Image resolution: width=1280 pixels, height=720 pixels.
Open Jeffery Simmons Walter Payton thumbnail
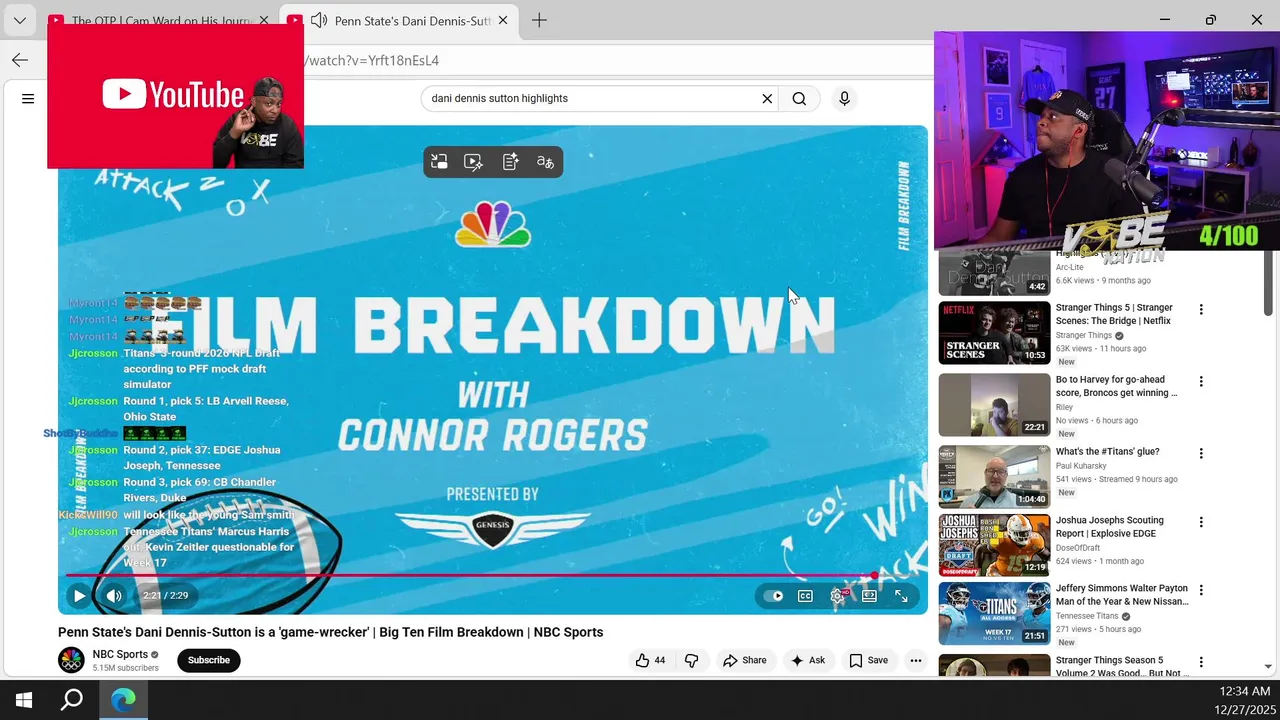[994, 614]
